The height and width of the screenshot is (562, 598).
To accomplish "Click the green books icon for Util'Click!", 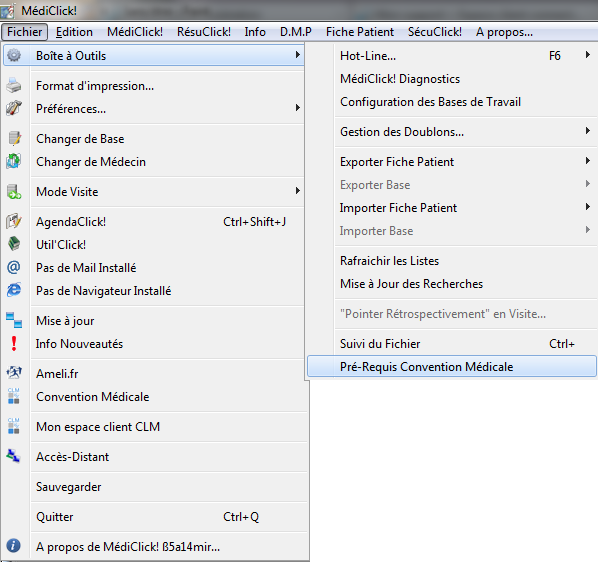I will click(x=14, y=244).
